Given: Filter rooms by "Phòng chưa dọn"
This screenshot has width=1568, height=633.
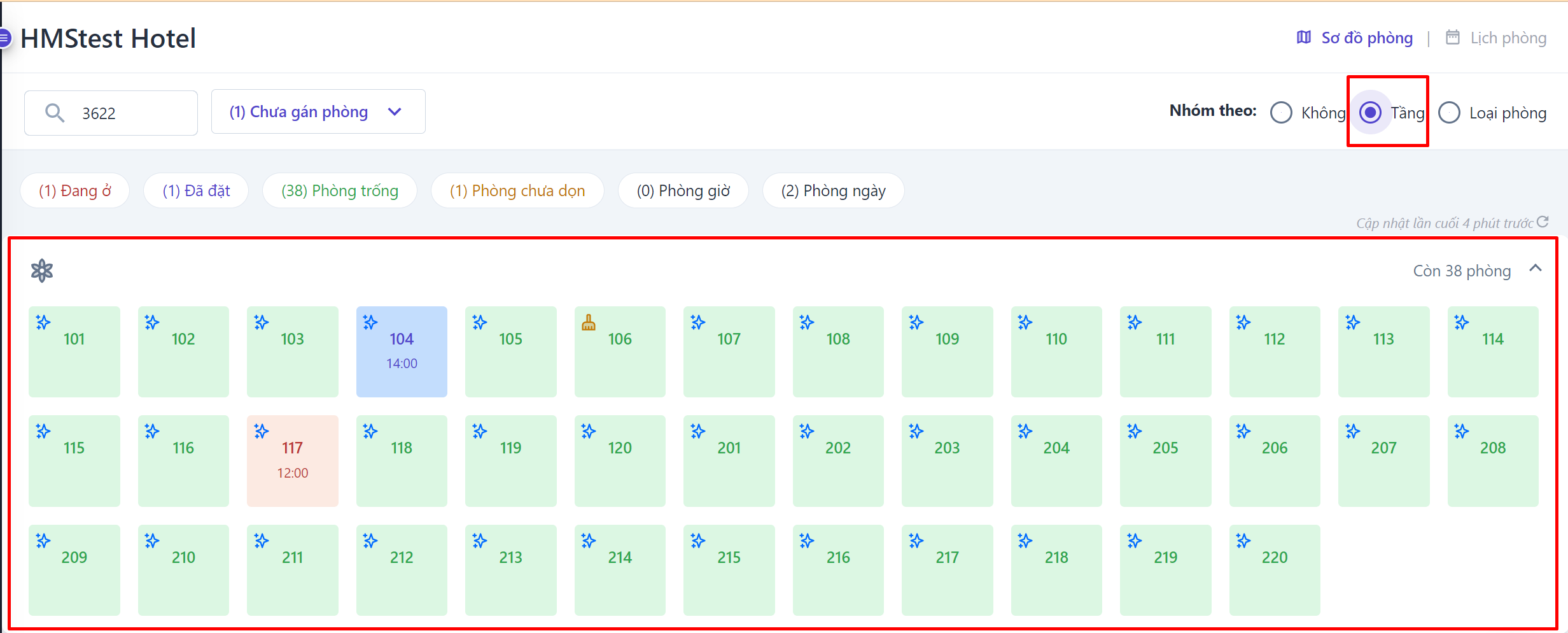Looking at the screenshot, I should 517,190.
